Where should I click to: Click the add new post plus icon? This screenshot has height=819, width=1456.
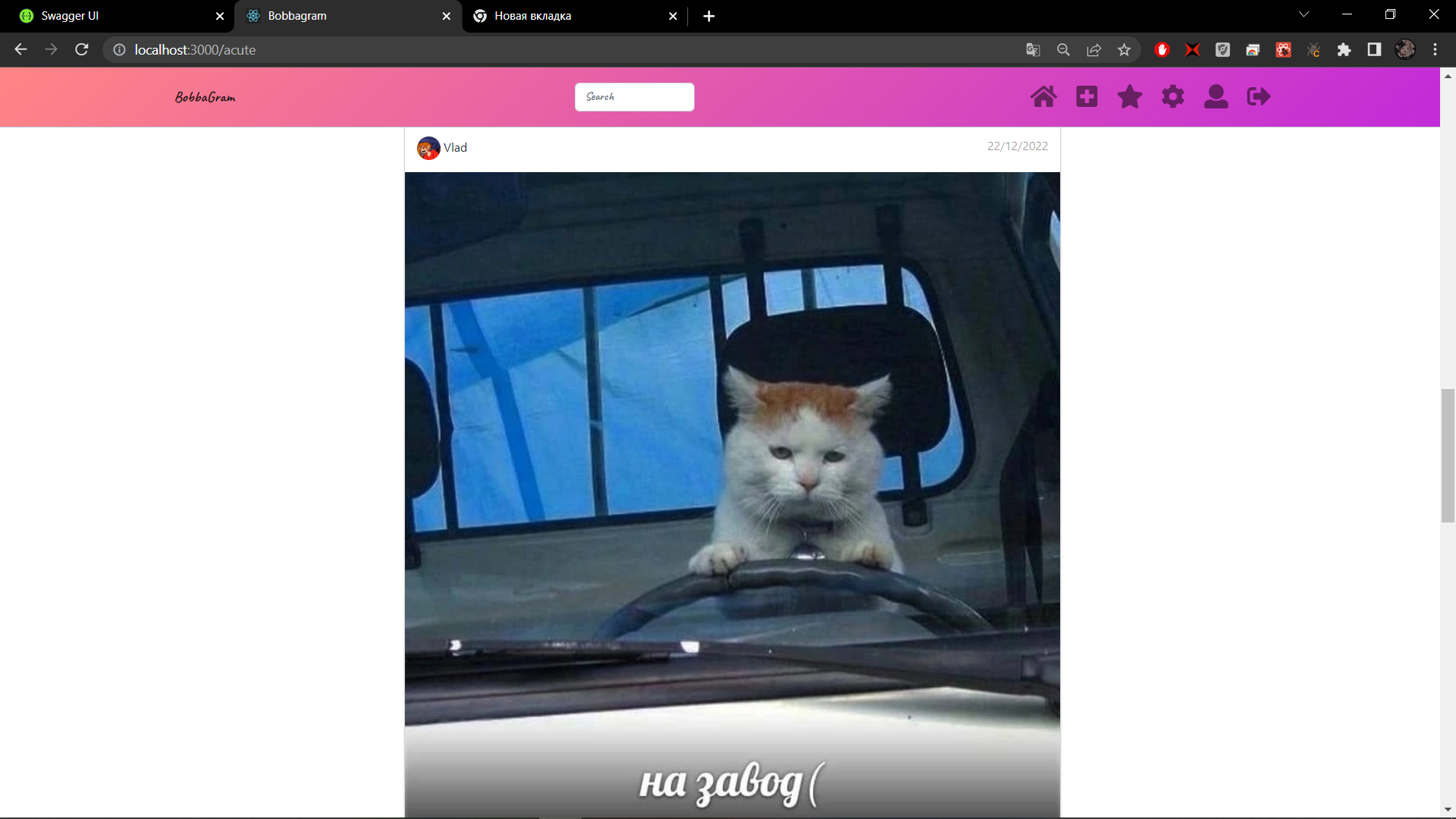tap(1087, 97)
